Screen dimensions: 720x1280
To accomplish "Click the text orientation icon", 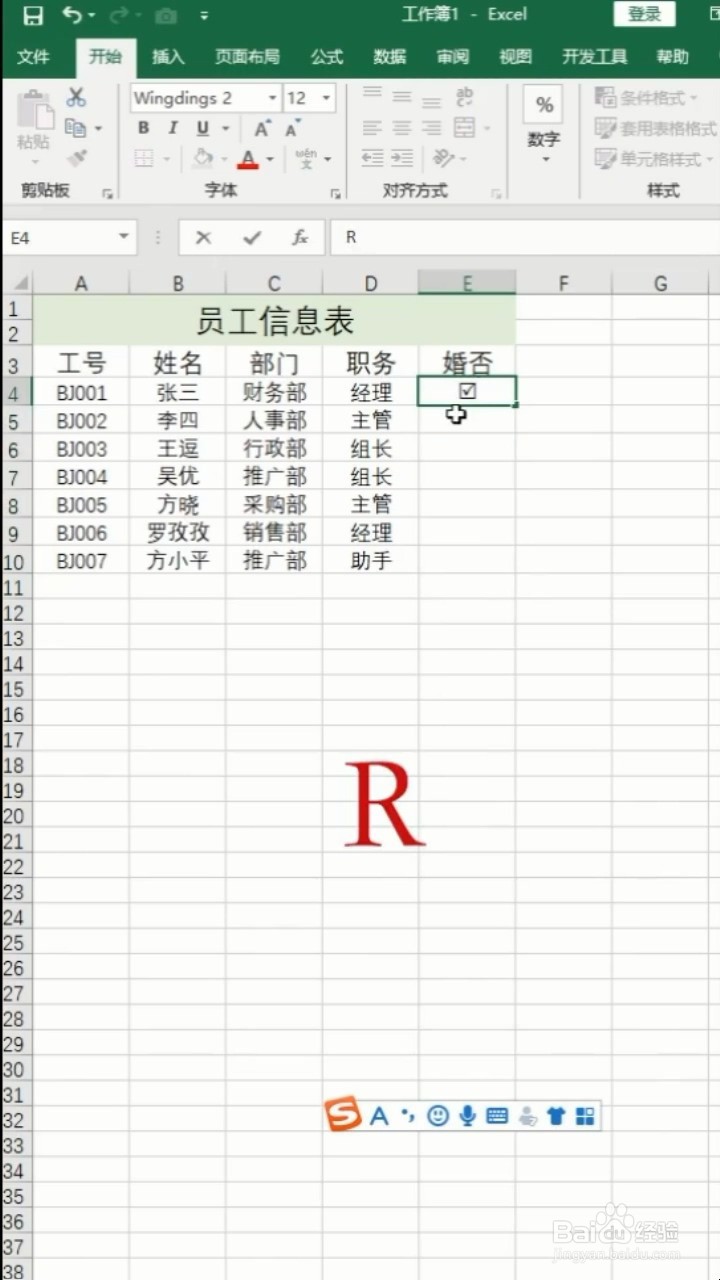I will point(441,158).
